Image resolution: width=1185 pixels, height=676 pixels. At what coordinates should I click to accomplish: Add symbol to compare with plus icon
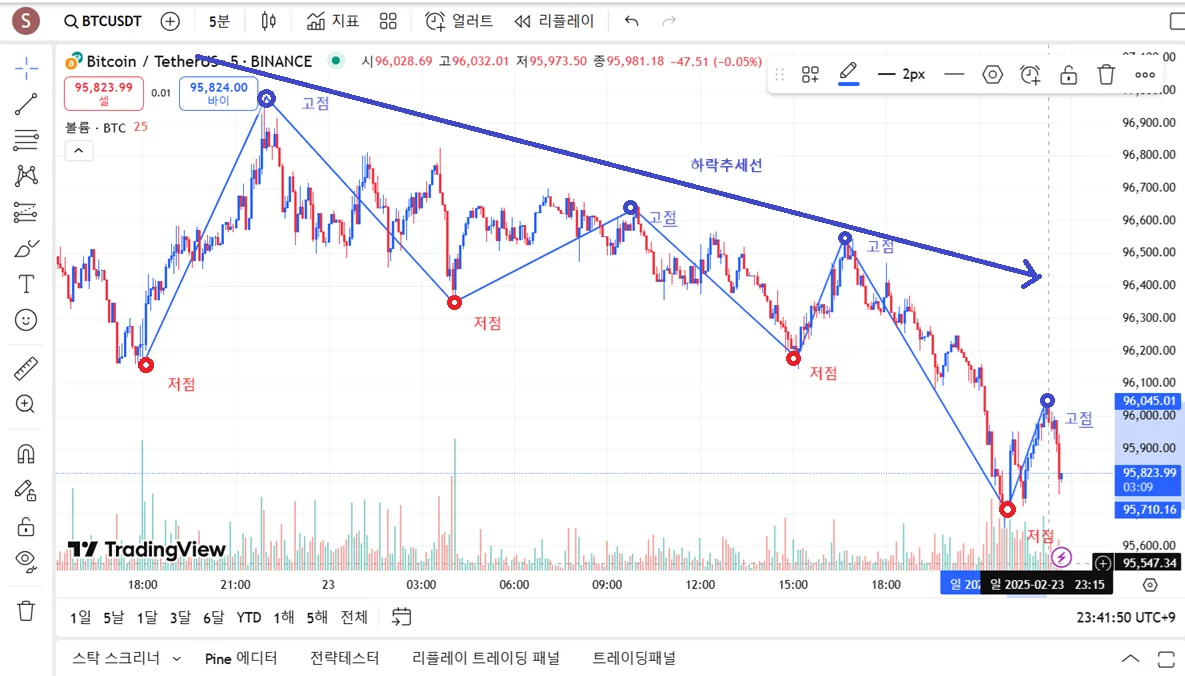pyautogui.click(x=170, y=21)
